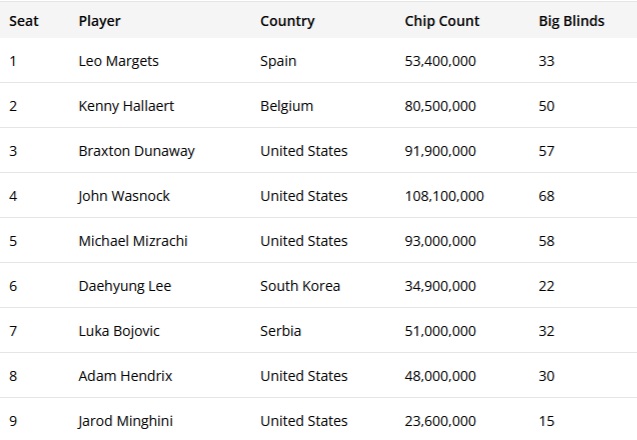
Task: Click the Country column header
Action: click(287, 21)
